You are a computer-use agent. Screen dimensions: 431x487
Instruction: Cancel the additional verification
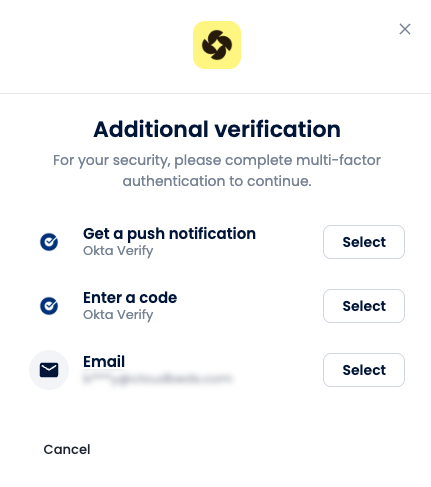pos(67,449)
